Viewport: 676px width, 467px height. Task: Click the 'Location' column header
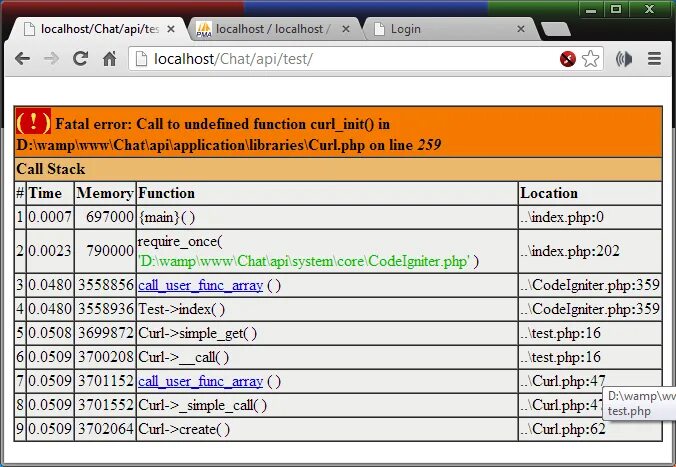pyautogui.click(x=590, y=193)
